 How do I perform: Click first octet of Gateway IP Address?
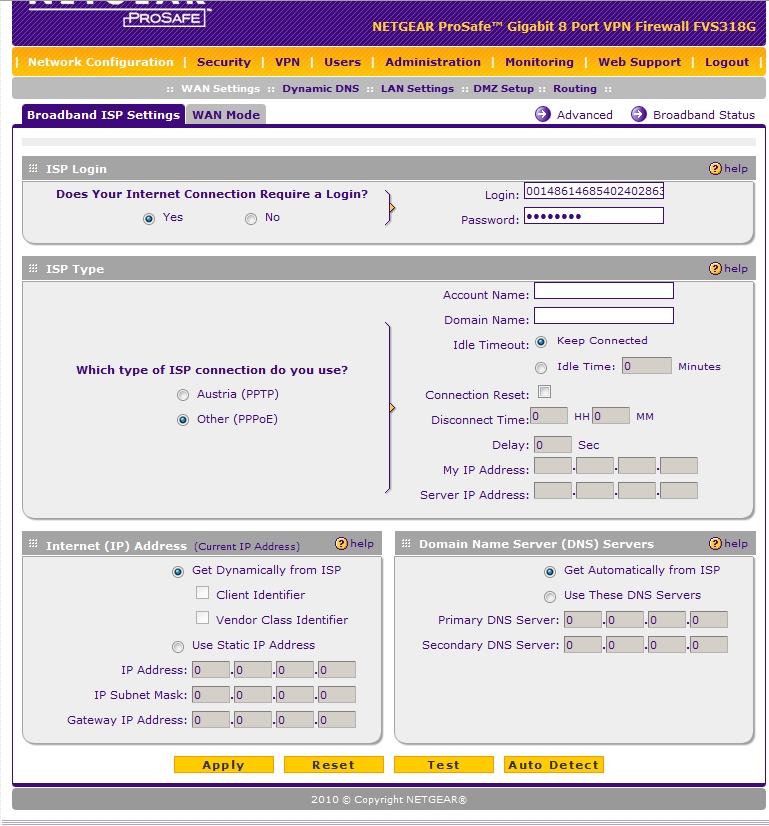point(211,720)
